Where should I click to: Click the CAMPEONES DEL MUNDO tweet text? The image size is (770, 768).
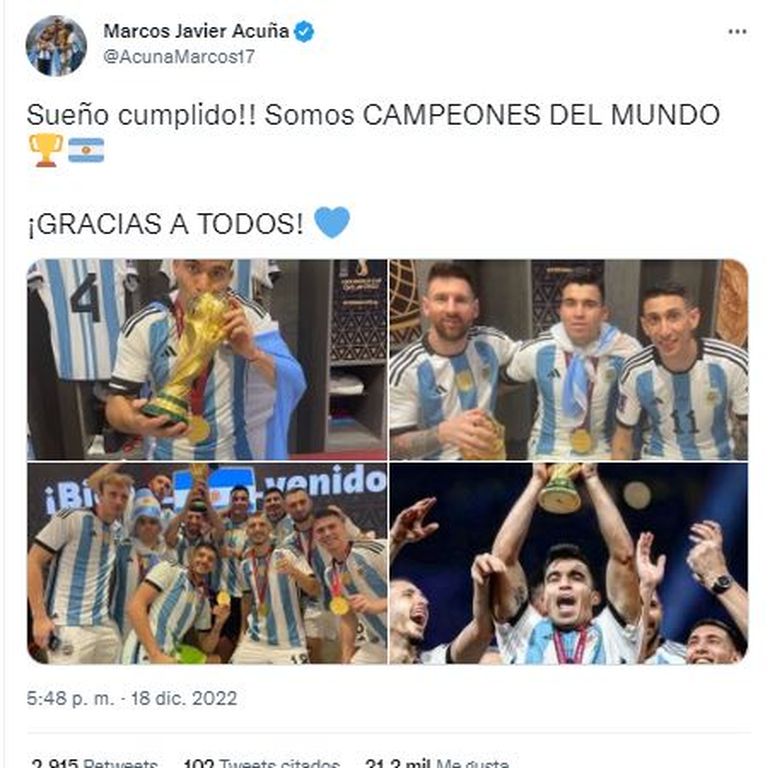tap(541, 115)
